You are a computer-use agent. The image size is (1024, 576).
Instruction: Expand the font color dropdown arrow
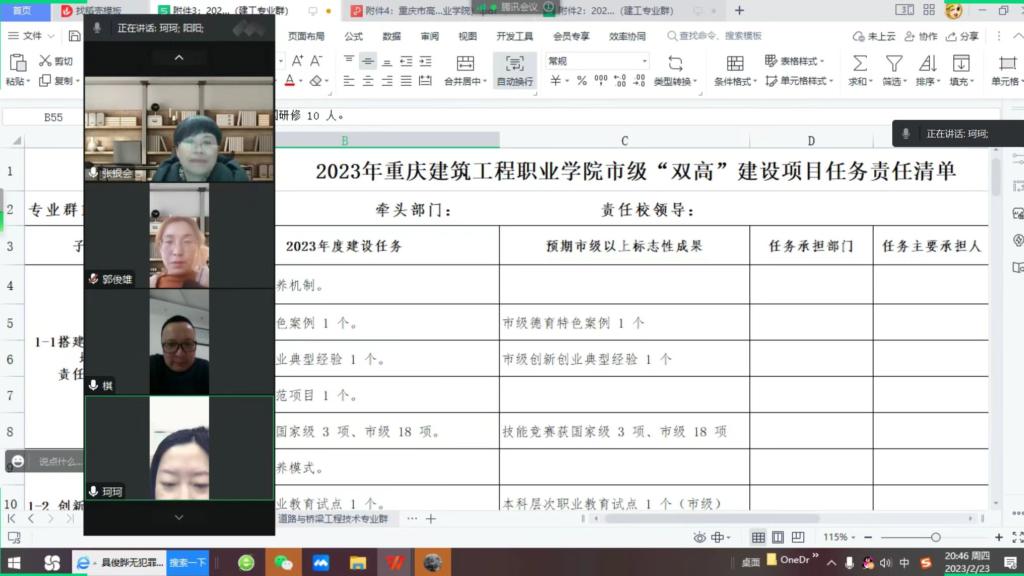(x=300, y=81)
